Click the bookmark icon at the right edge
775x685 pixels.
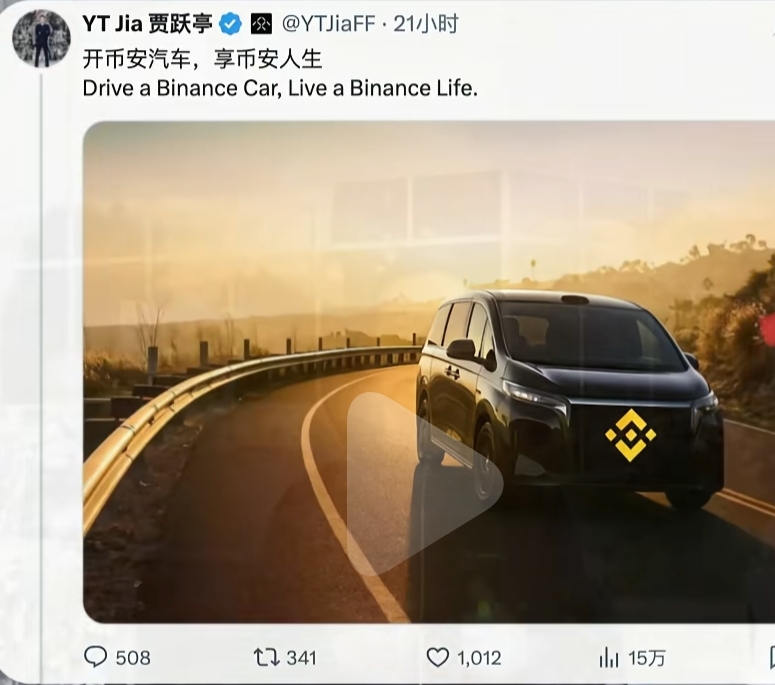(772, 658)
